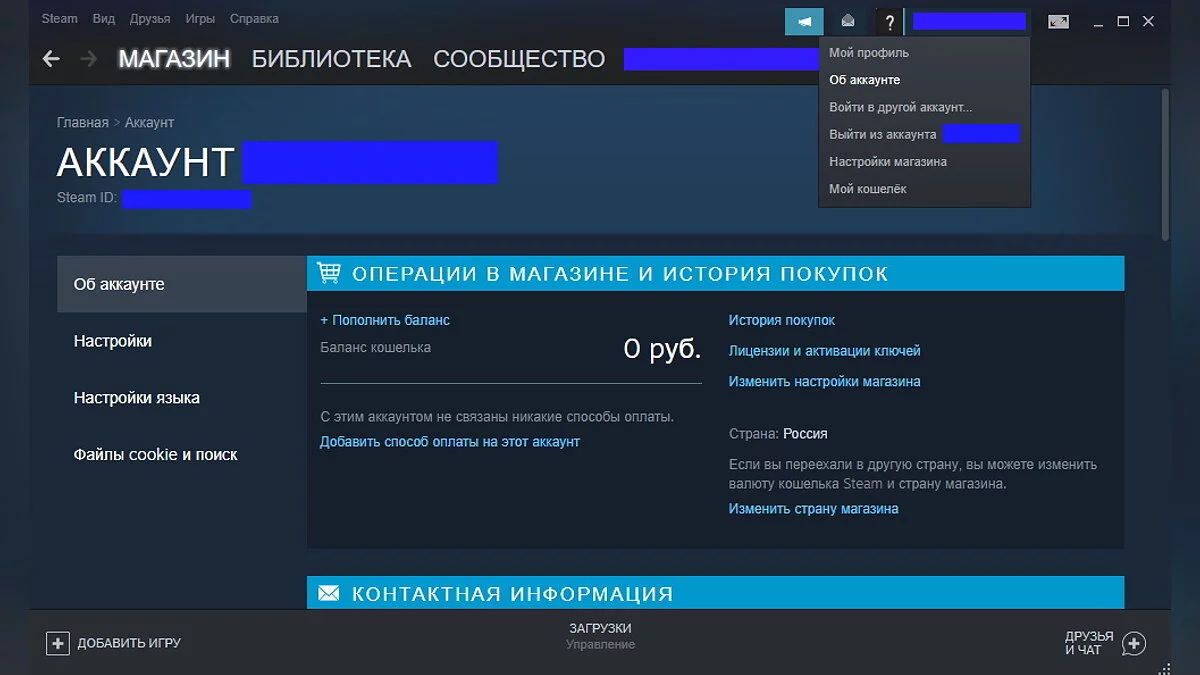The width and height of the screenshot is (1200, 675).
Task: Choose Мой кошелёк in account dropdown
Action: pos(868,189)
